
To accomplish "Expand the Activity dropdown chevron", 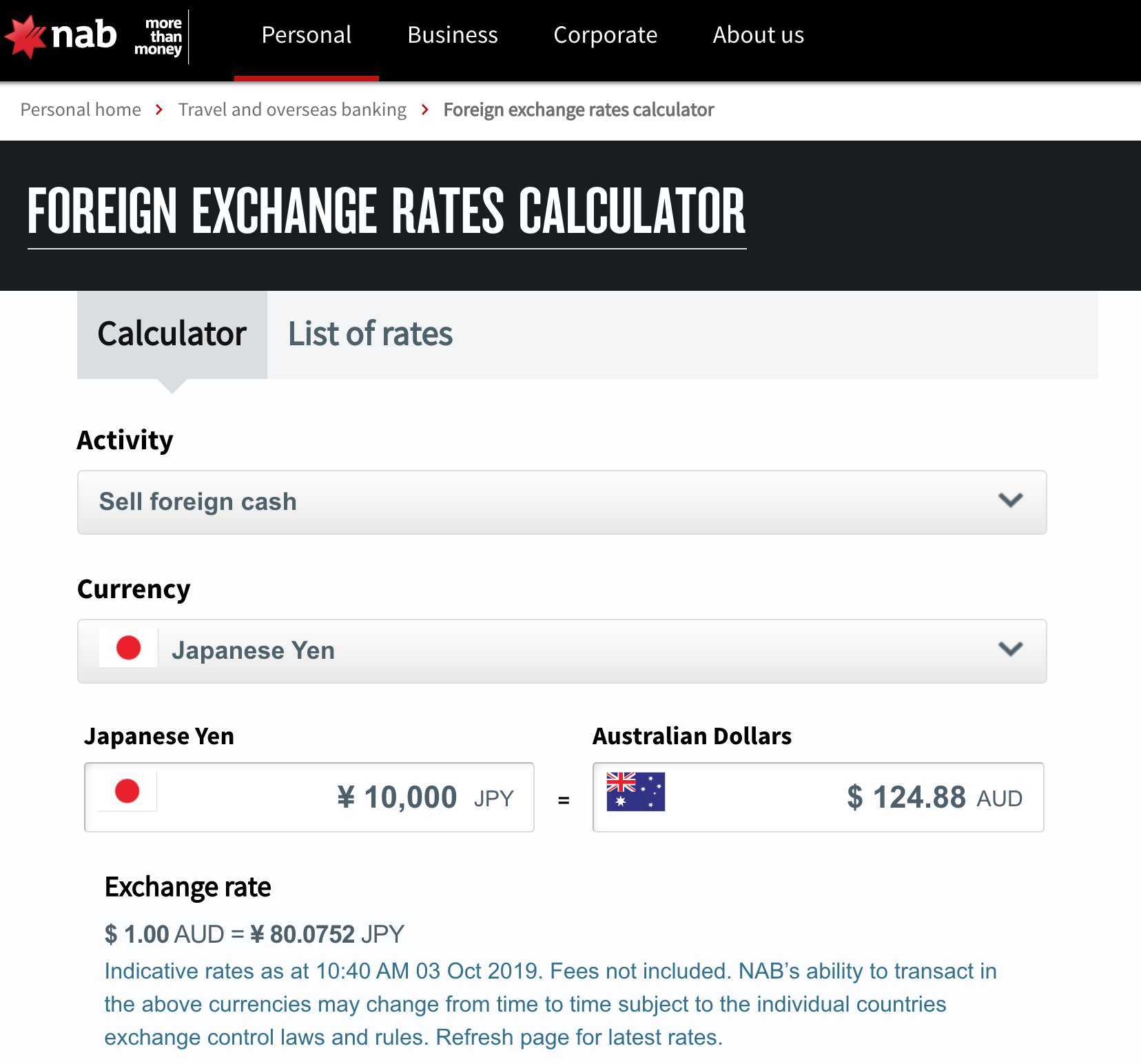I will (1010, 501).
